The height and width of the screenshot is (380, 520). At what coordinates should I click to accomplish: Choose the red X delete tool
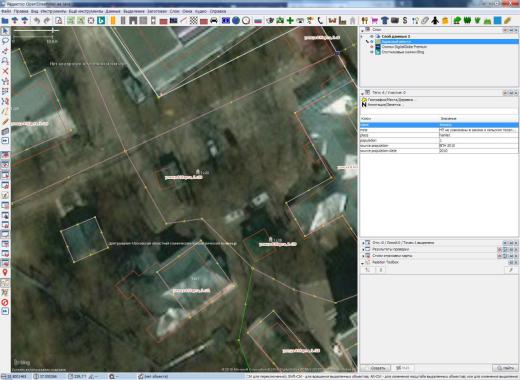(x=5, y=71)
